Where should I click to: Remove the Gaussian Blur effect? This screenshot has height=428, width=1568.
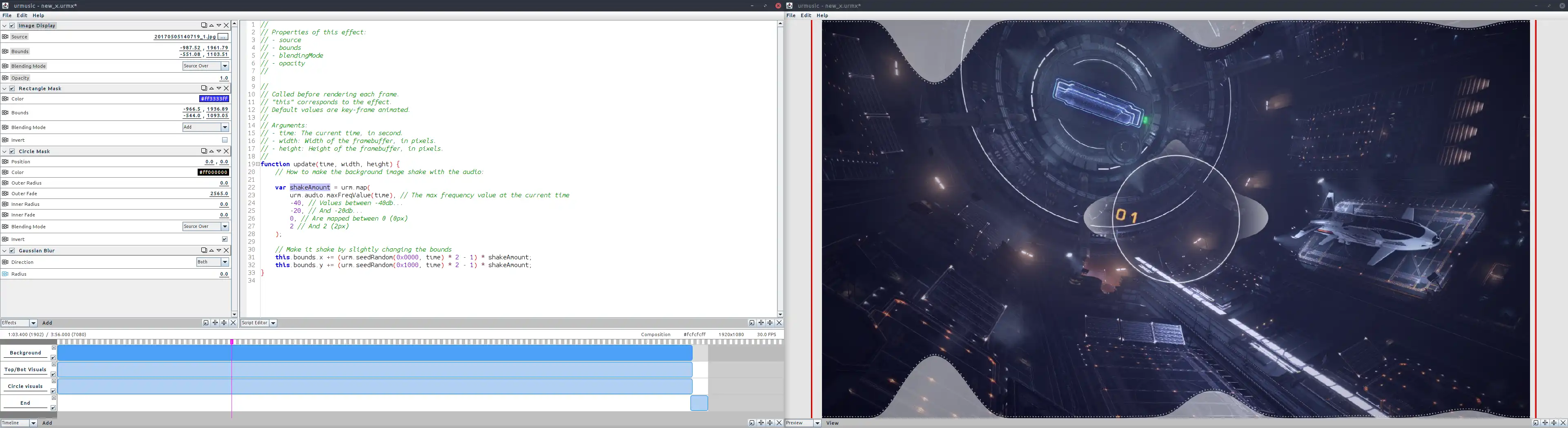[x=227, y=250]
